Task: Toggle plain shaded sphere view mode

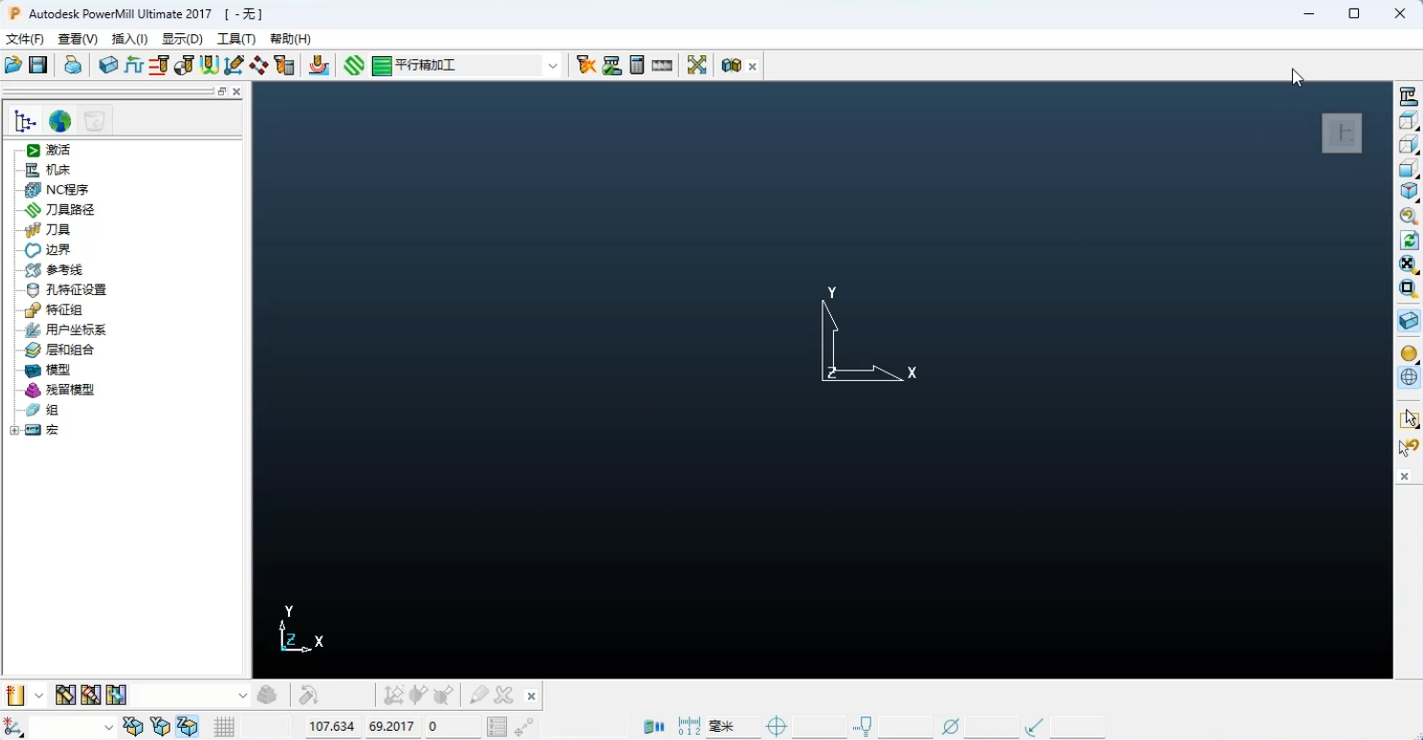Action: [1408, 354]
